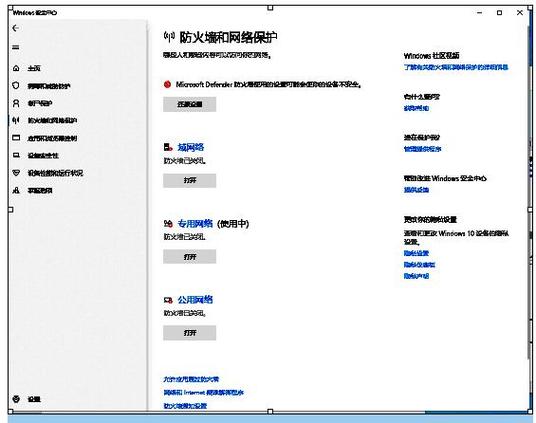Click the 有什么疑问 heading
Viewport: 536px width, 423px height.
tap(421, 97)
